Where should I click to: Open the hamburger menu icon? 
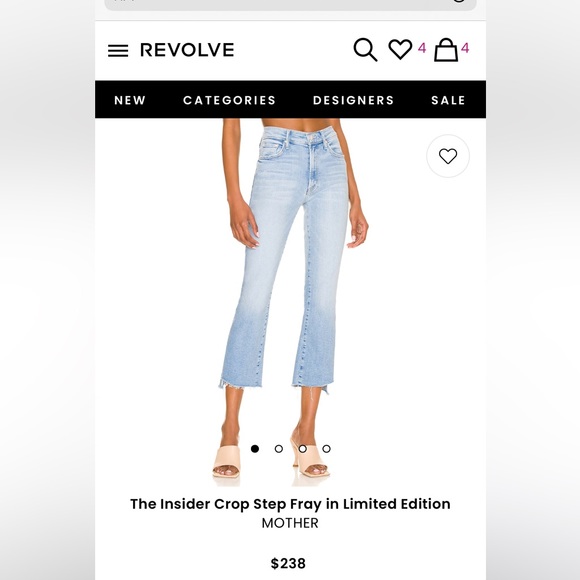pyautogui.click(x=118, y=51)
